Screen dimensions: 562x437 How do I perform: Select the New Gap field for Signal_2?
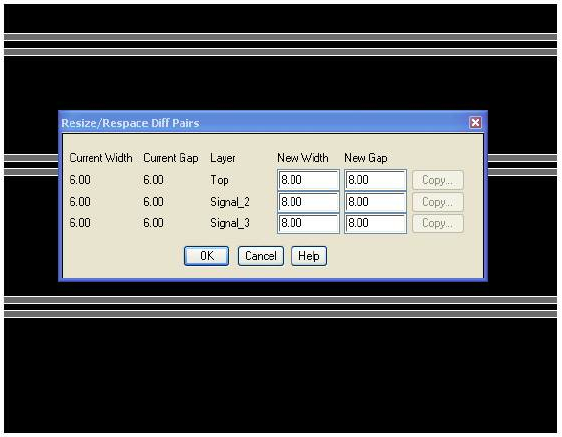pos(375,202)
